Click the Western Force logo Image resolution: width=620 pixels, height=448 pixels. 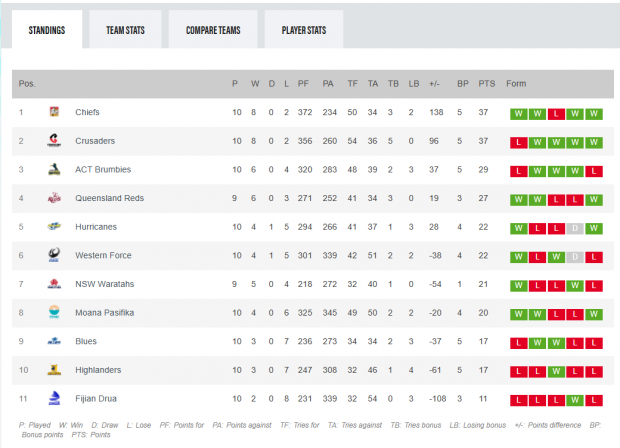click(x=54, y=255)
